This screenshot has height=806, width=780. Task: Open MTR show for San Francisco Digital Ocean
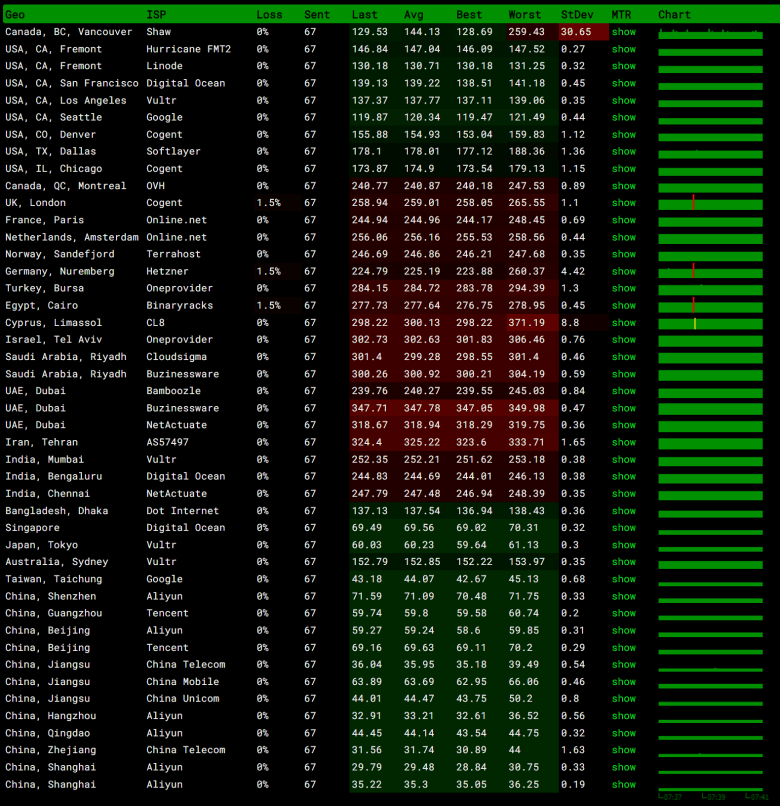pyautogui.click(x=623, y=83)
